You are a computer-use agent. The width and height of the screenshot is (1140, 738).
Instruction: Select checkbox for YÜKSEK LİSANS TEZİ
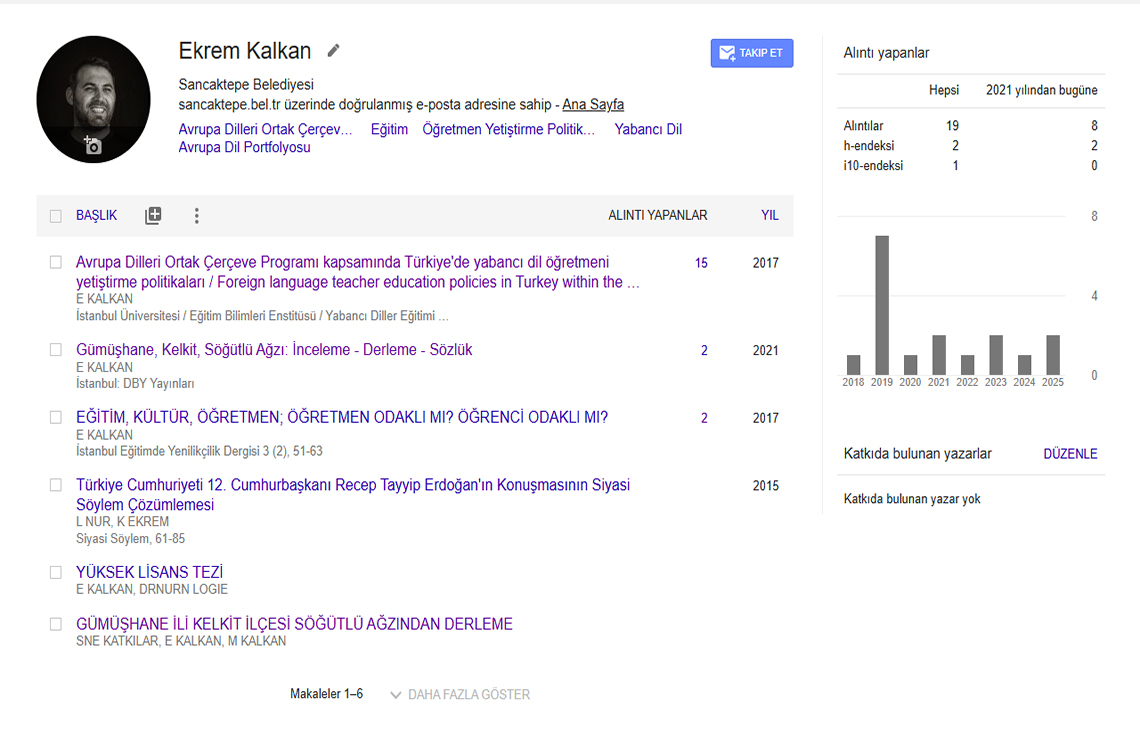pyautogui.click(x=56, y=573)
